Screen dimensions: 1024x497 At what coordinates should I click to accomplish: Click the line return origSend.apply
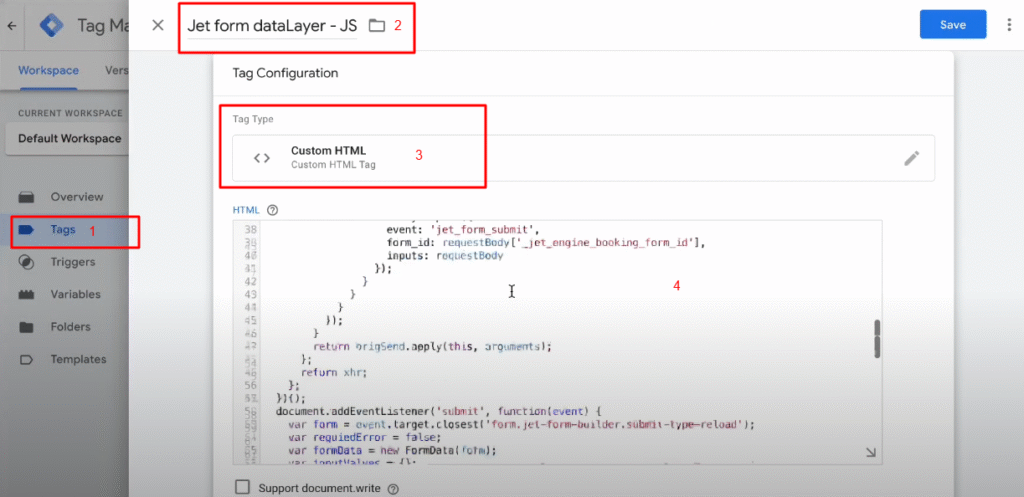coord(432,346)
